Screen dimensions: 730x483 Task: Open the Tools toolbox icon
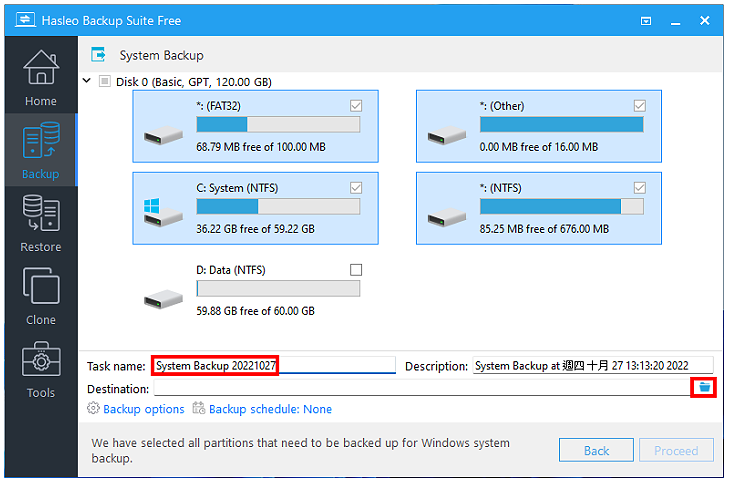click(x=41, y=359)
